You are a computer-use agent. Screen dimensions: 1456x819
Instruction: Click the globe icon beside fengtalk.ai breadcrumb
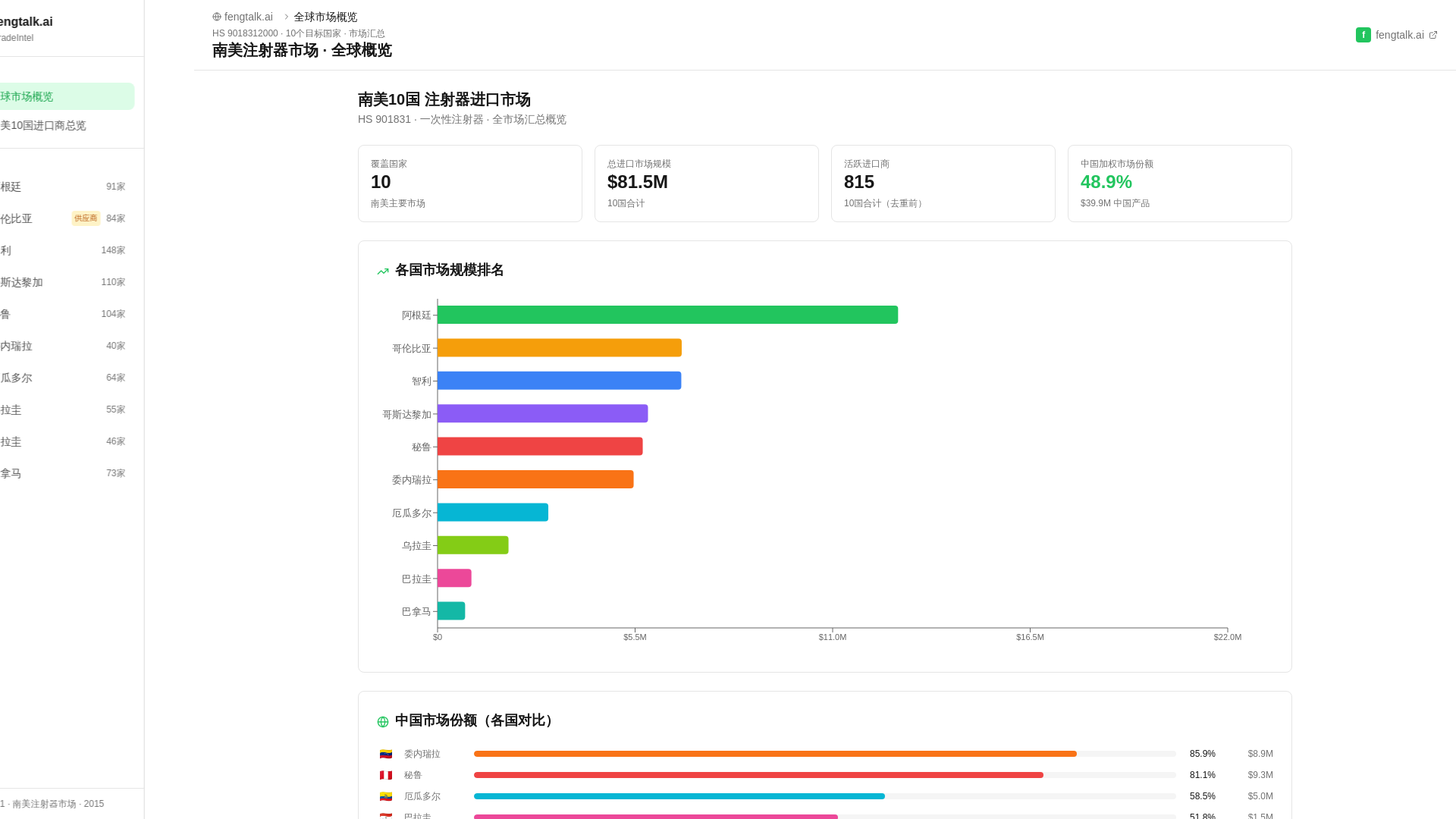(x=217, y=17)
